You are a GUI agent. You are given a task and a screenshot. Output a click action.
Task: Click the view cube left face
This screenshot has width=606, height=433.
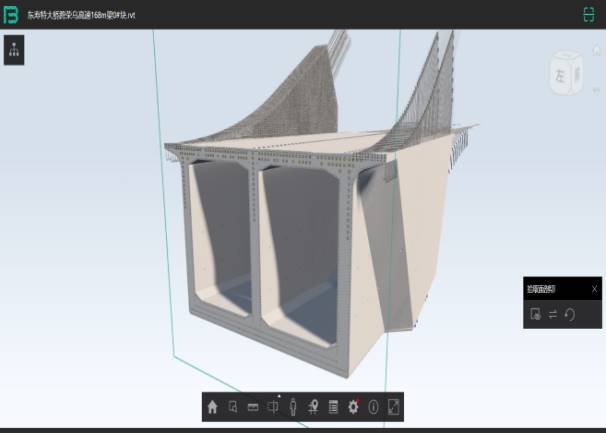click(561, 74)
